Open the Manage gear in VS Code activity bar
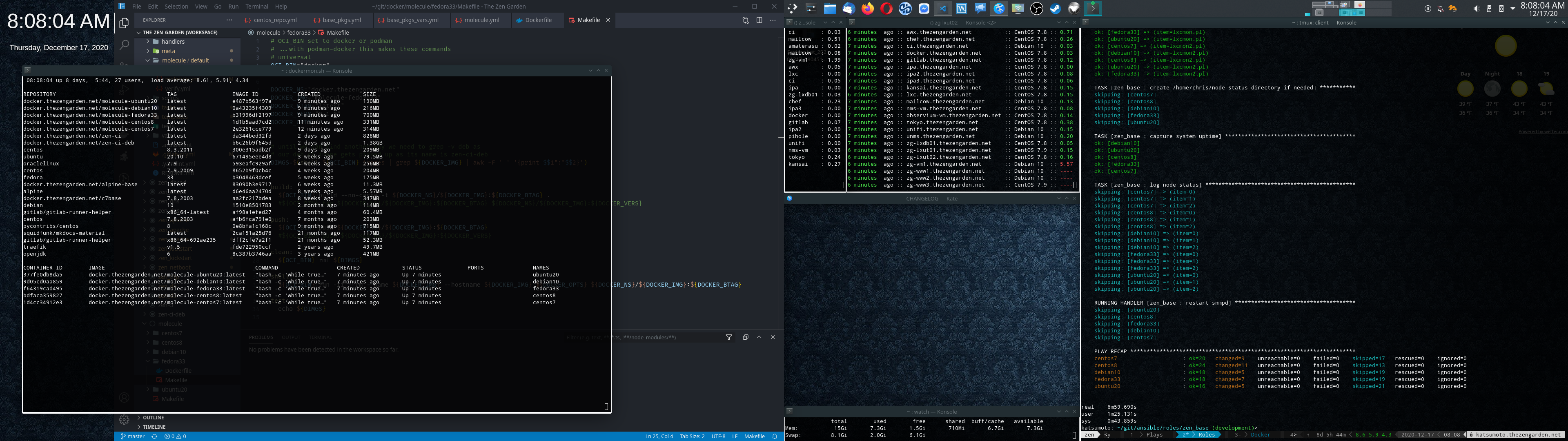1568x441 pixels. point(124,420)
